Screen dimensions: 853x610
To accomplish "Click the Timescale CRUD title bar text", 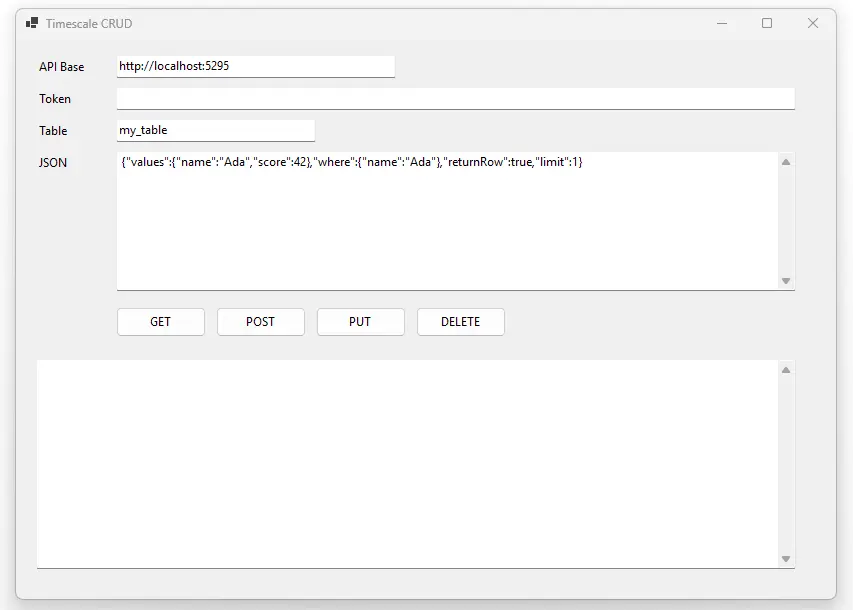I will coord(88,23).
